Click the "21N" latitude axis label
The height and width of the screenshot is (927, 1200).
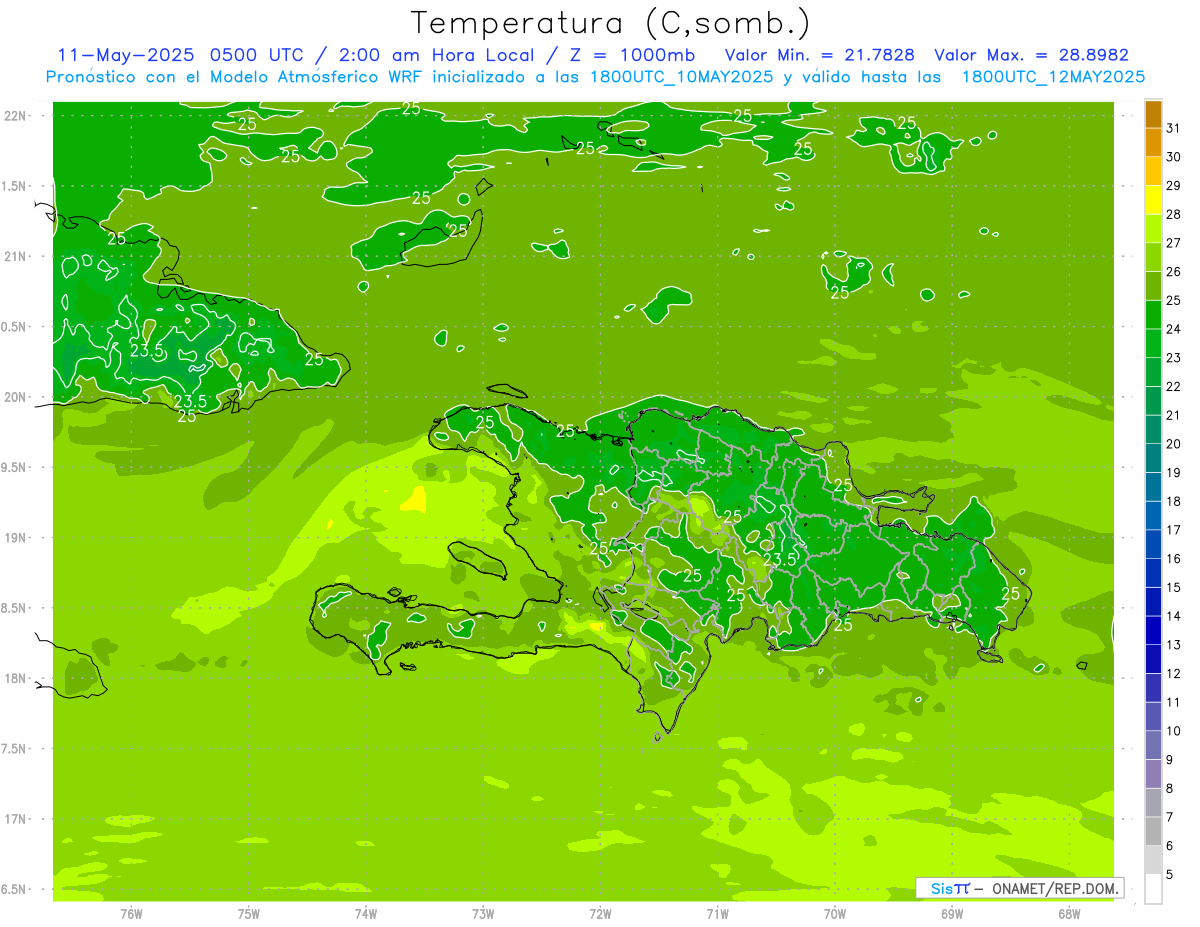tap(15, 256)
